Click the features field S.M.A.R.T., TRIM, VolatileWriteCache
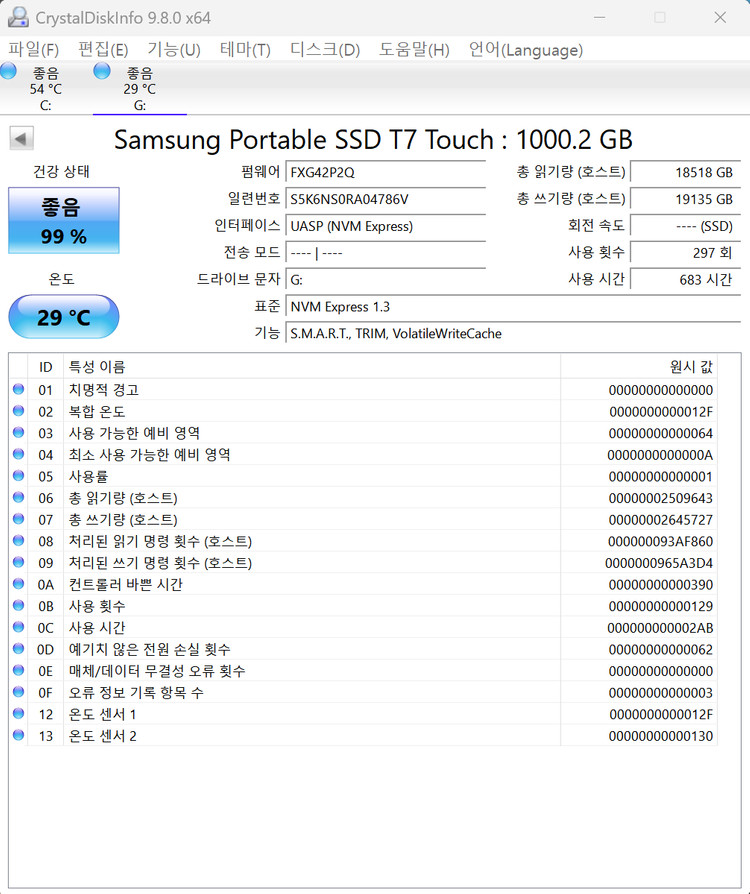The image size is (750, 894). point(513,334)
